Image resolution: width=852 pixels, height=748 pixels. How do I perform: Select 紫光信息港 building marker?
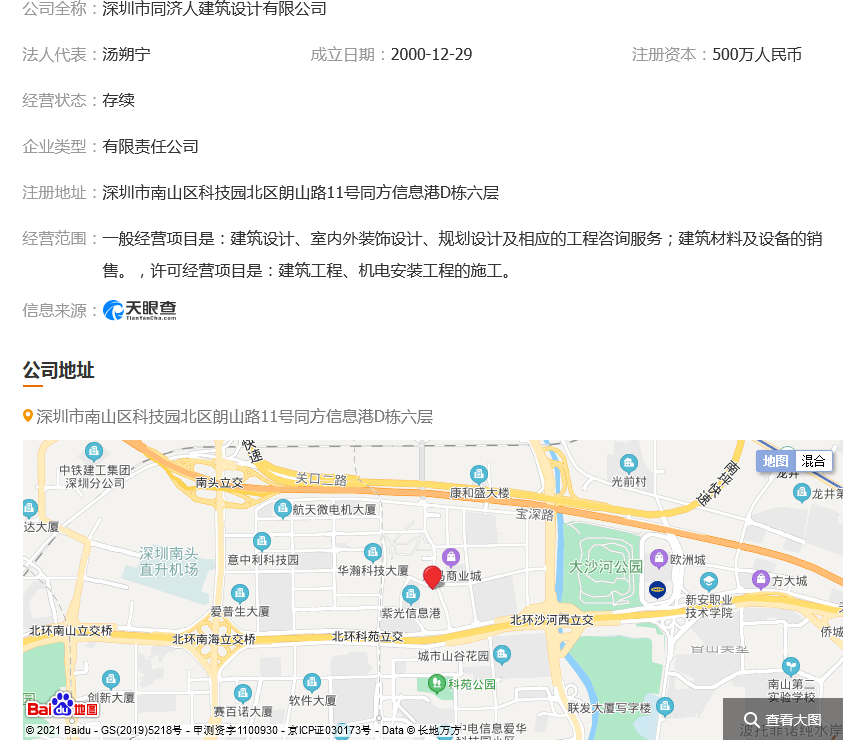coord(411,595)
